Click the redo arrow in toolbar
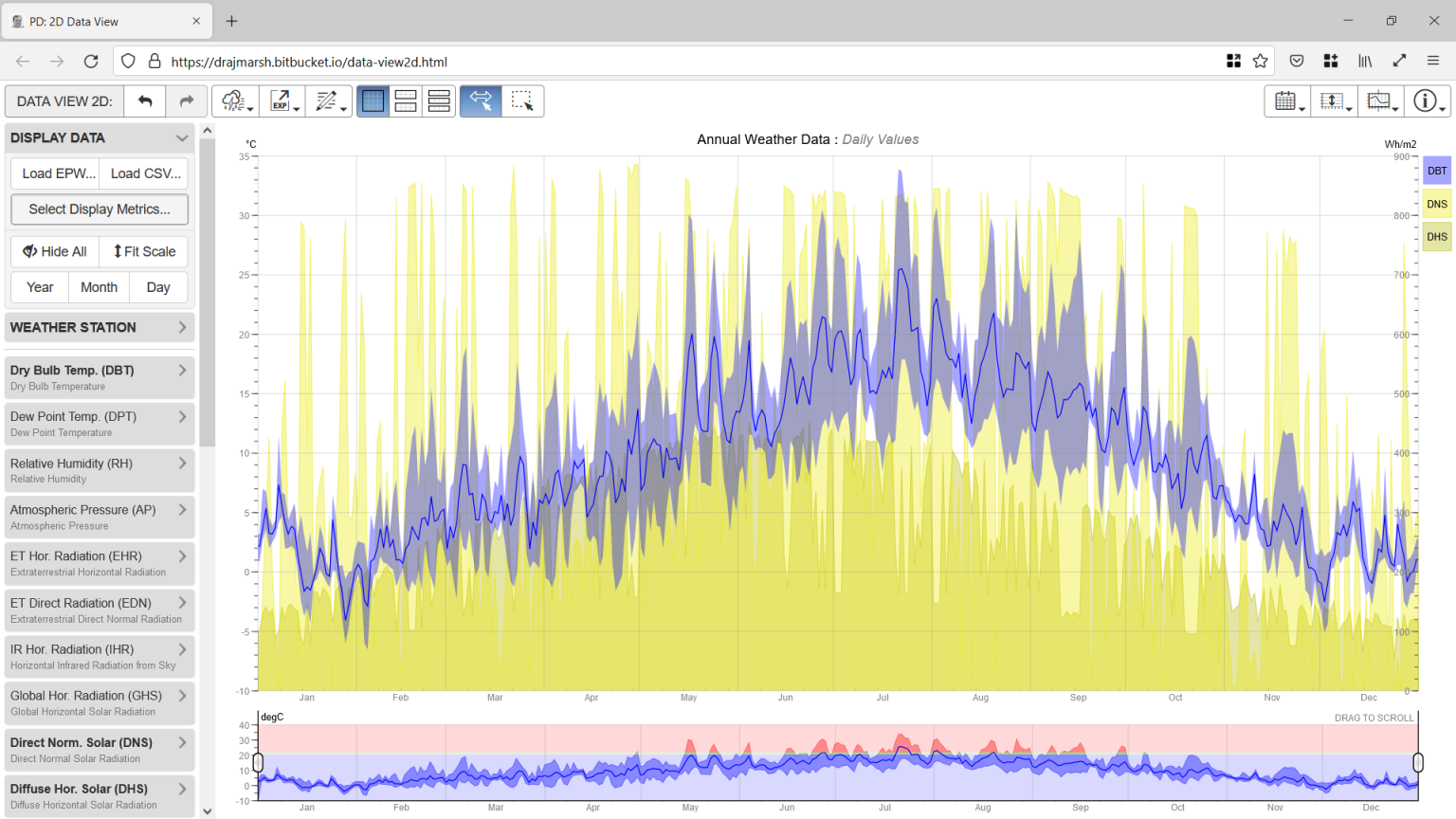The width and height of the screenshot is (1456, 819). click(187, 101)
